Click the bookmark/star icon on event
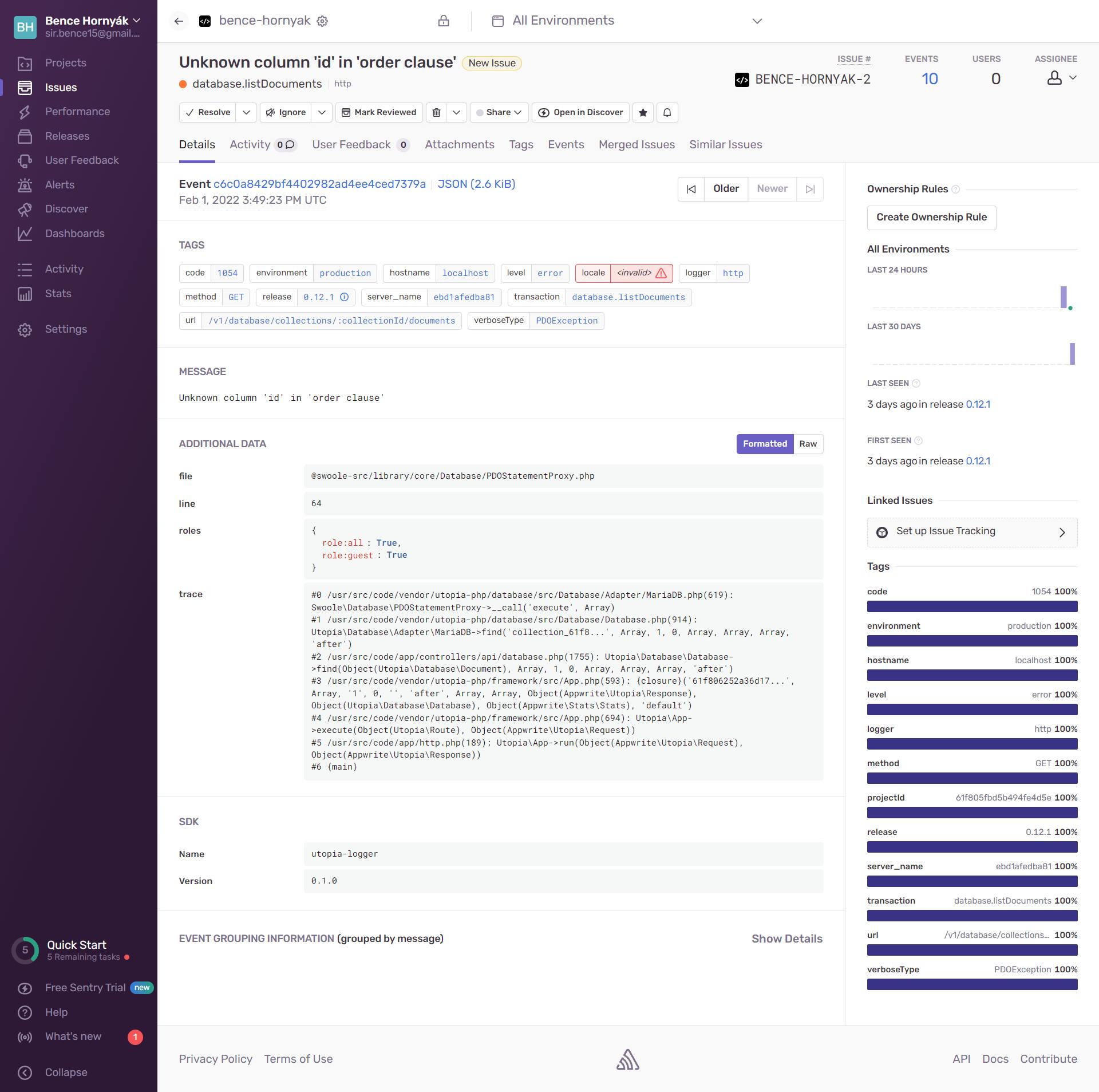Screen dimensions: 1099x1092 pyautogui.click(x=644, y=112)
